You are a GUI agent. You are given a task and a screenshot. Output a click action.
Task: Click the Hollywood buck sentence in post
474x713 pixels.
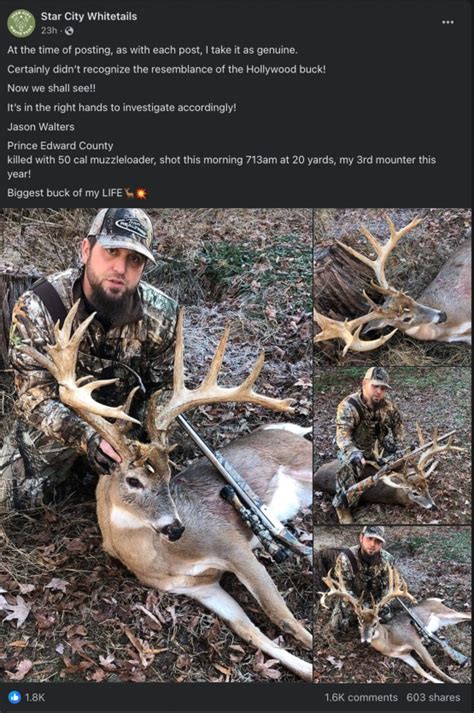tap(166, 70)
